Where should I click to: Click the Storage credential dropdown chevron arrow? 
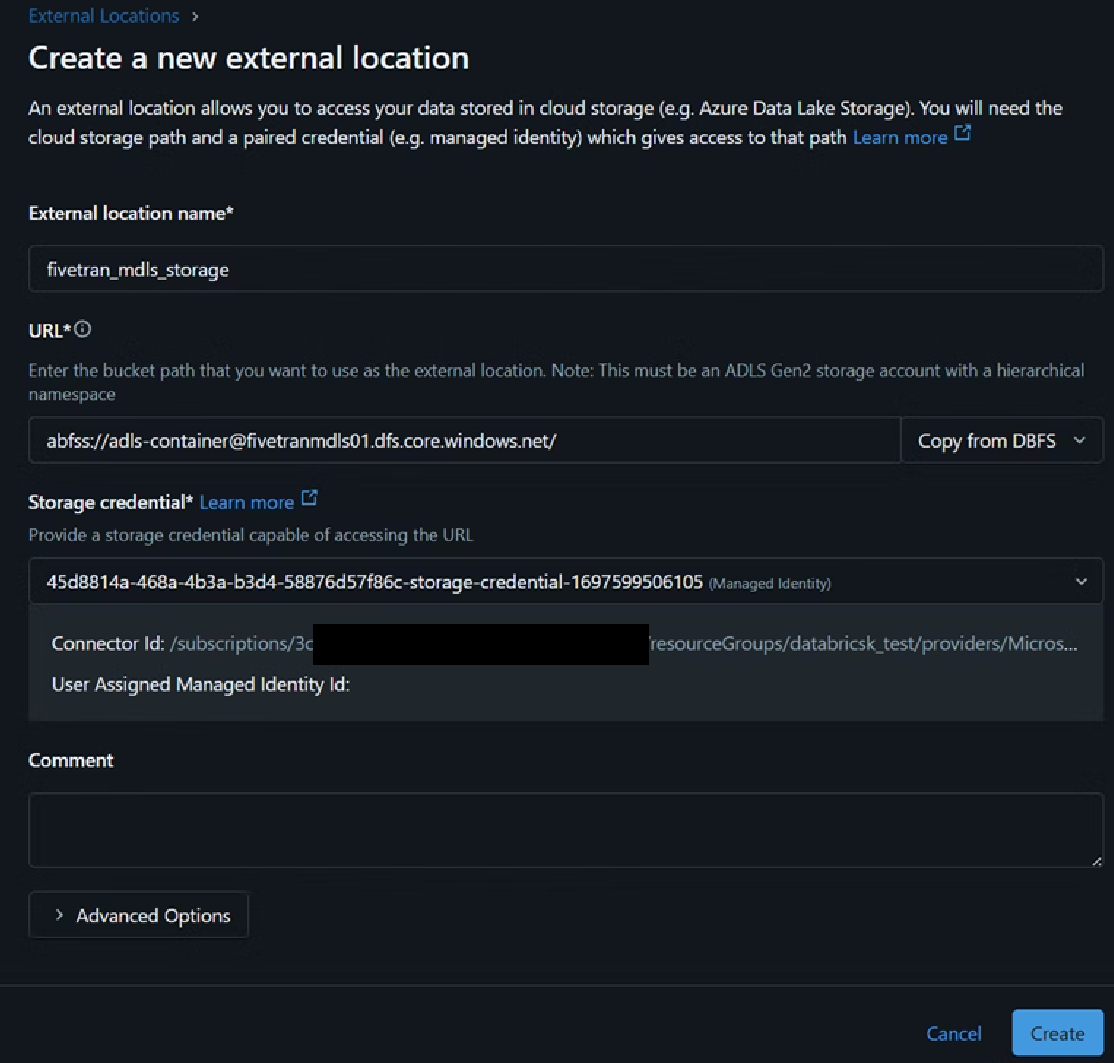1080,581
